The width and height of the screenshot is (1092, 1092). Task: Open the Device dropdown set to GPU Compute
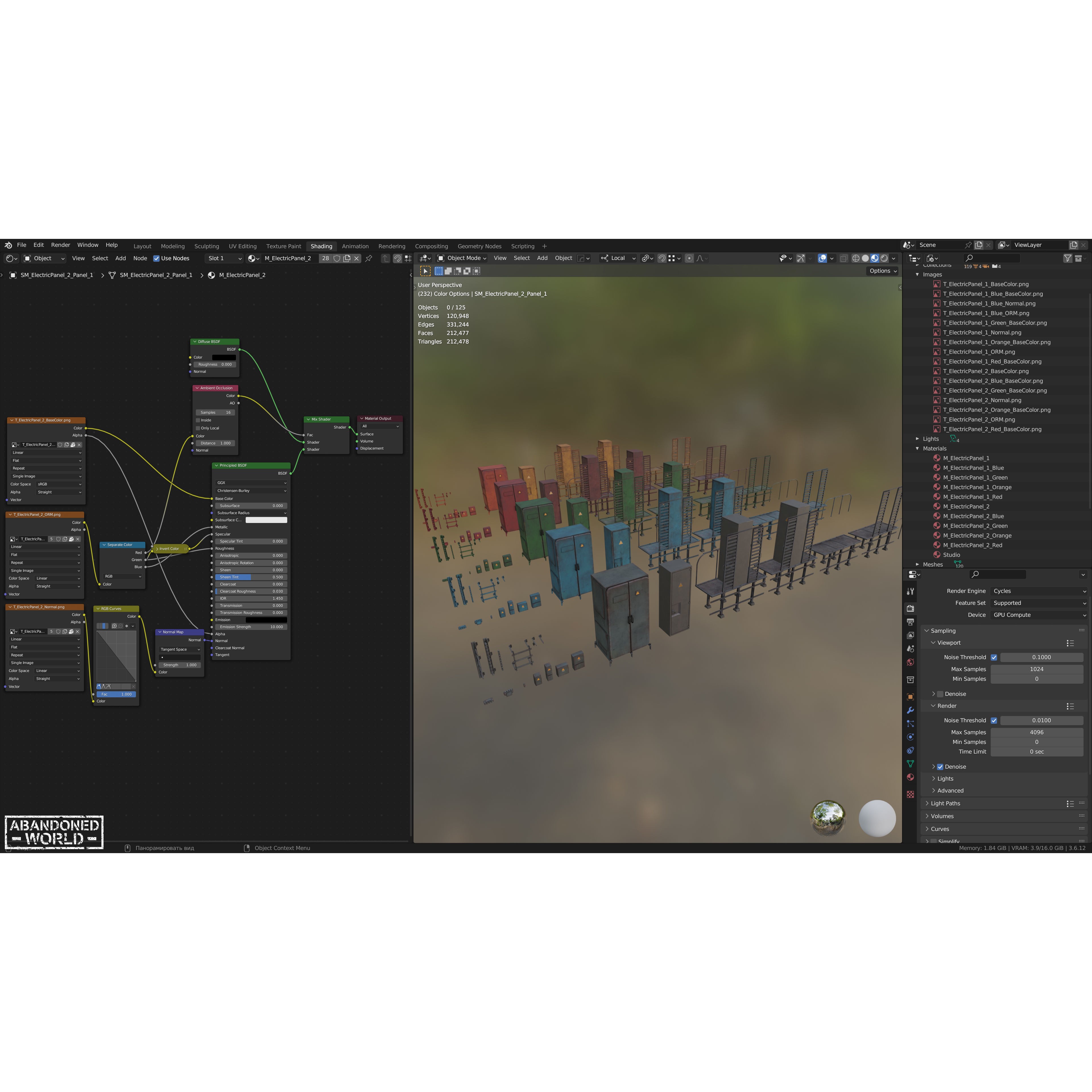(x=1039, y=615)
